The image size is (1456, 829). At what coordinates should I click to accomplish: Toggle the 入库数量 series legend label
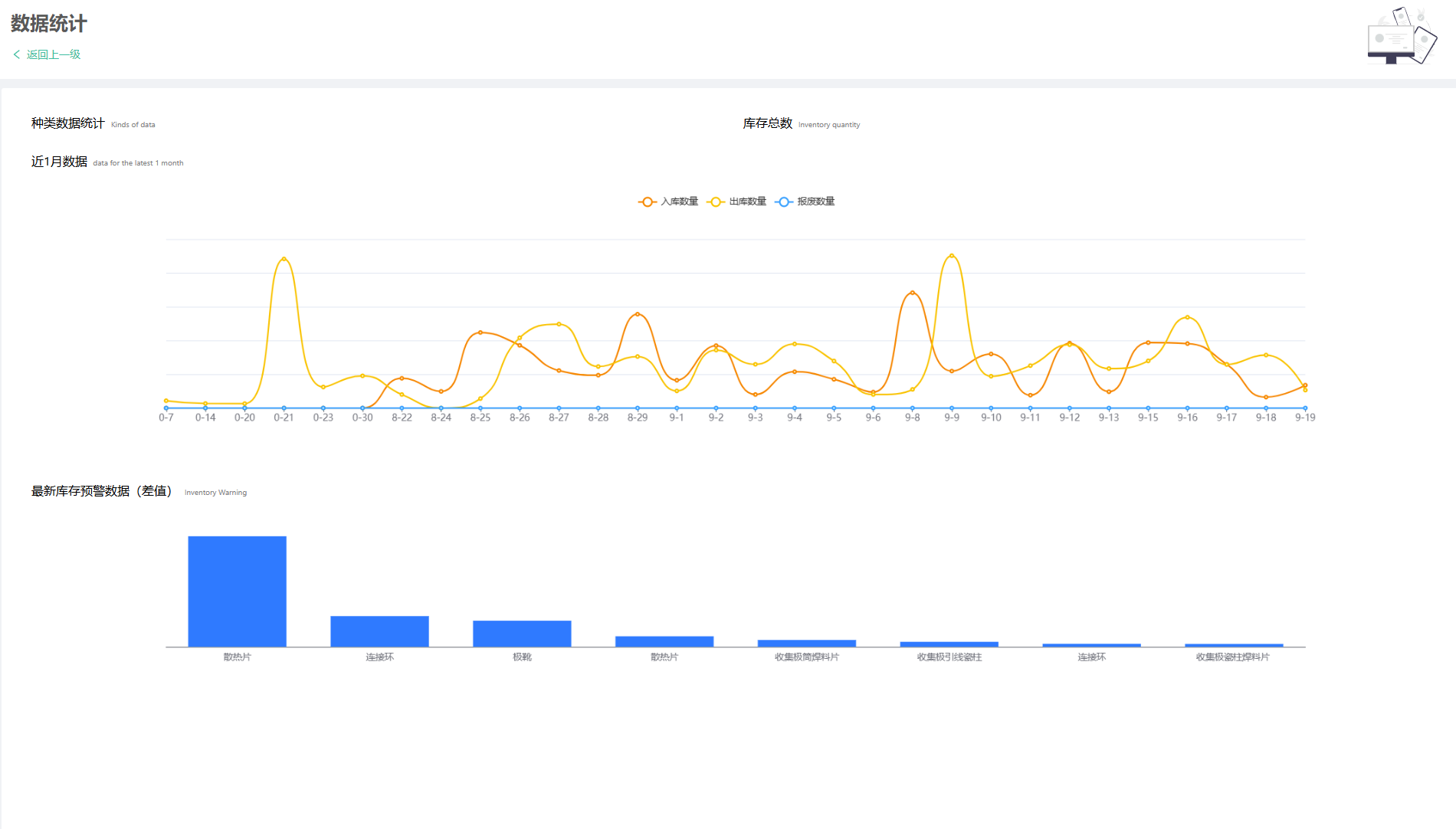(x=680, y=202)
